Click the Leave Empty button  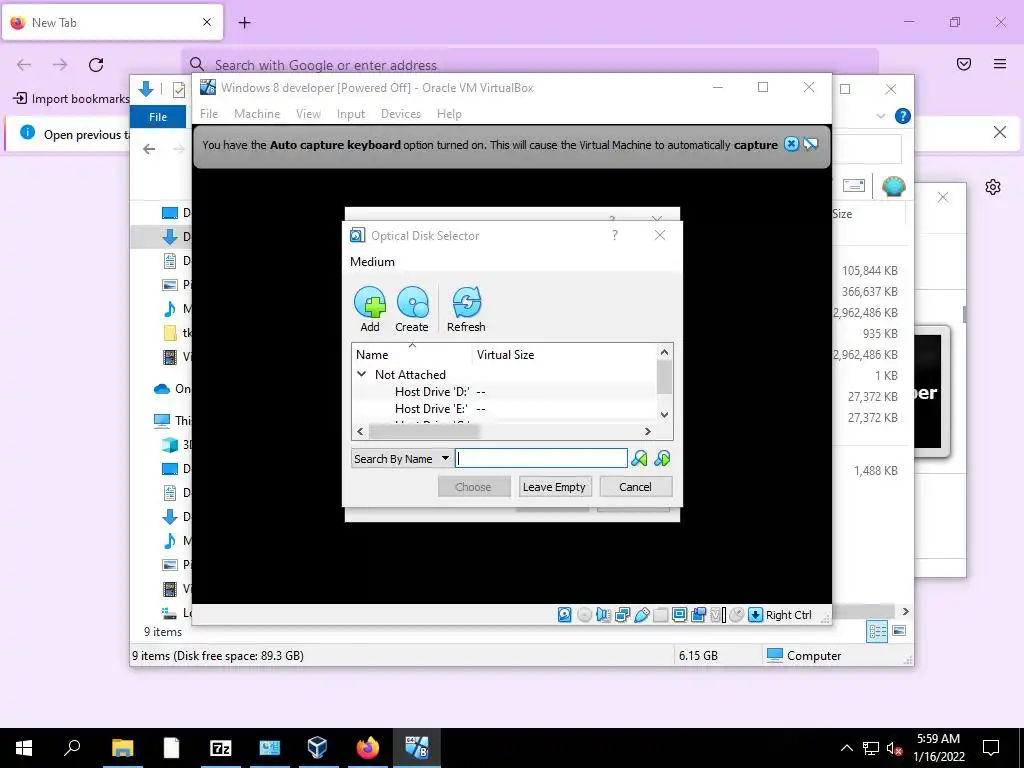pyautogui.click(x=554, y=487)
